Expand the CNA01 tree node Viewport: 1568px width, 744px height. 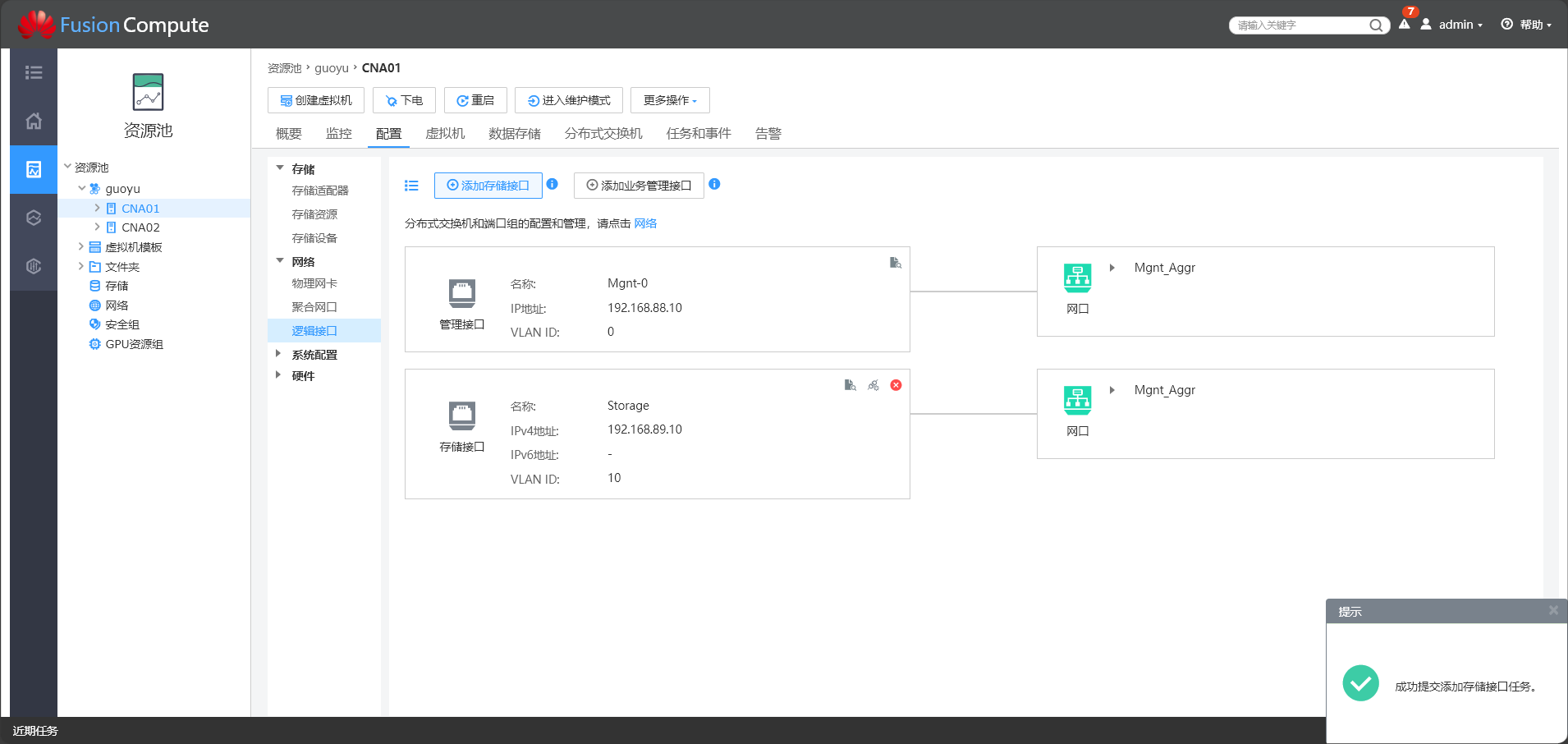click(97, 208)
